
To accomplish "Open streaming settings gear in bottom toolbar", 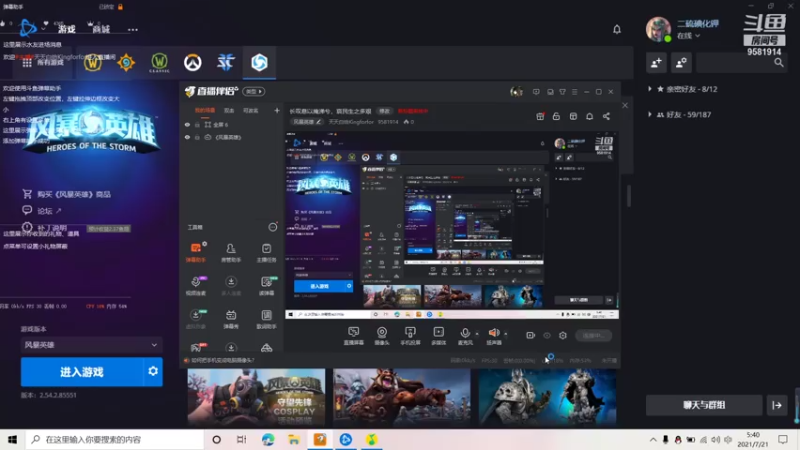I will [563, 335].
